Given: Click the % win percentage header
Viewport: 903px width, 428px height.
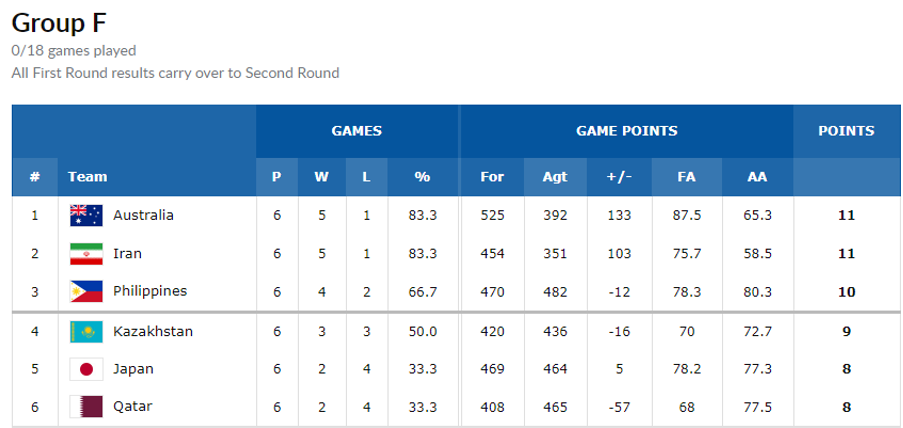Looking at the screenshot, I should click(423, 177).
